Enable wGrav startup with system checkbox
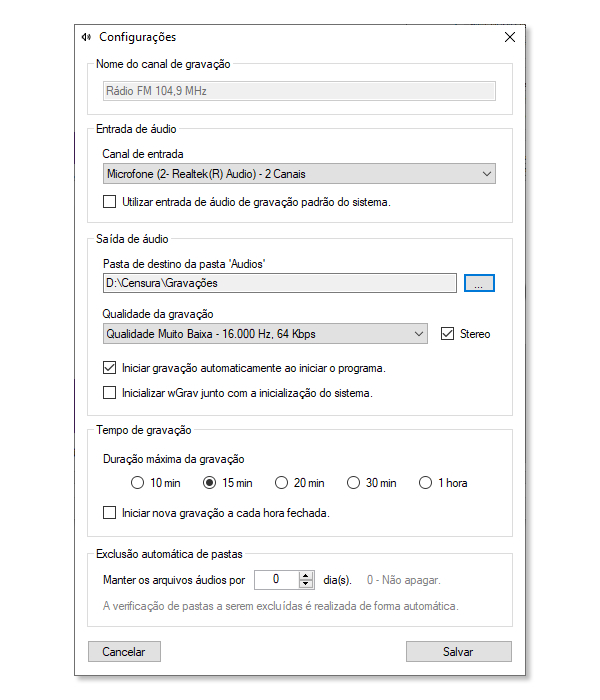Image resolution: width=600 pixels, height=700 pixels. pos(109,393)
